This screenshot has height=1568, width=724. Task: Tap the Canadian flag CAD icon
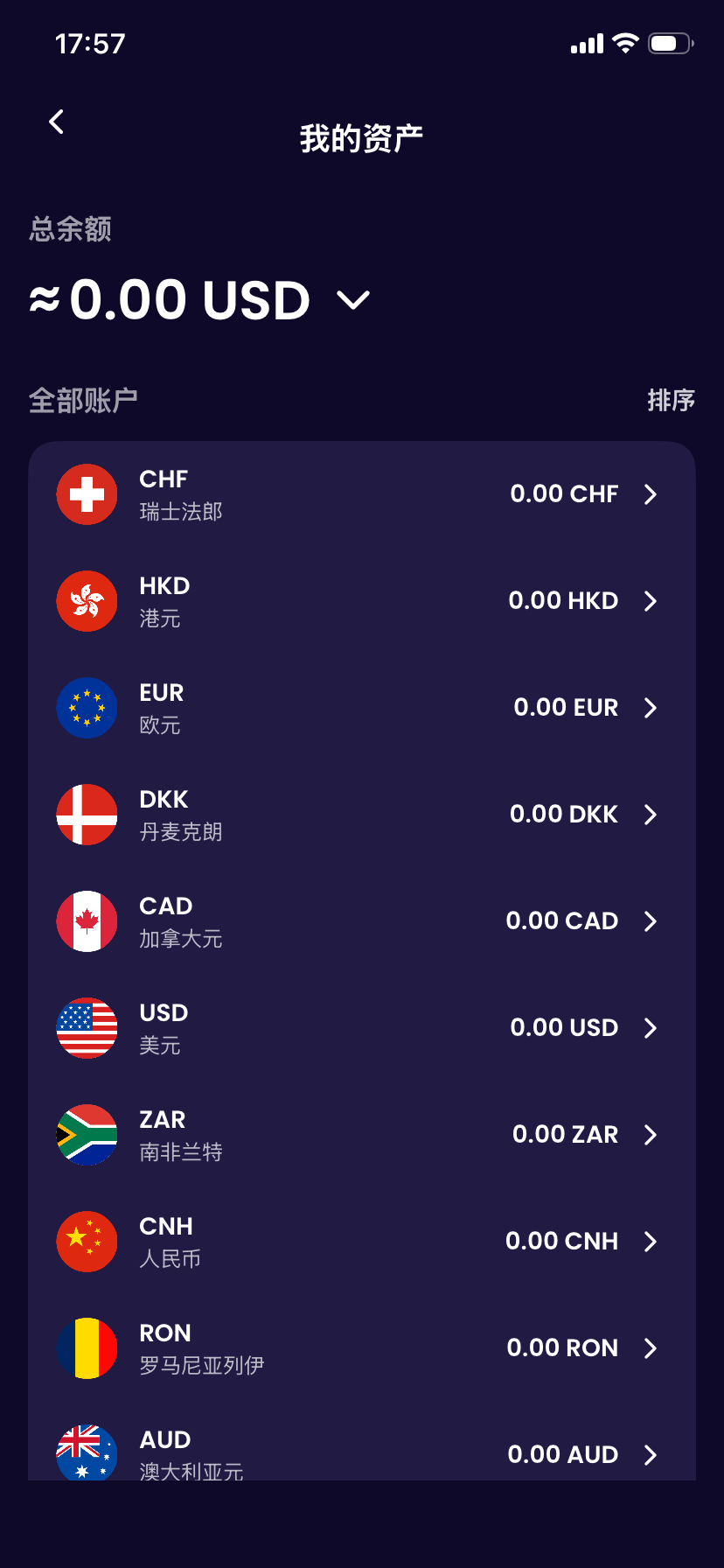coord(87,921)
